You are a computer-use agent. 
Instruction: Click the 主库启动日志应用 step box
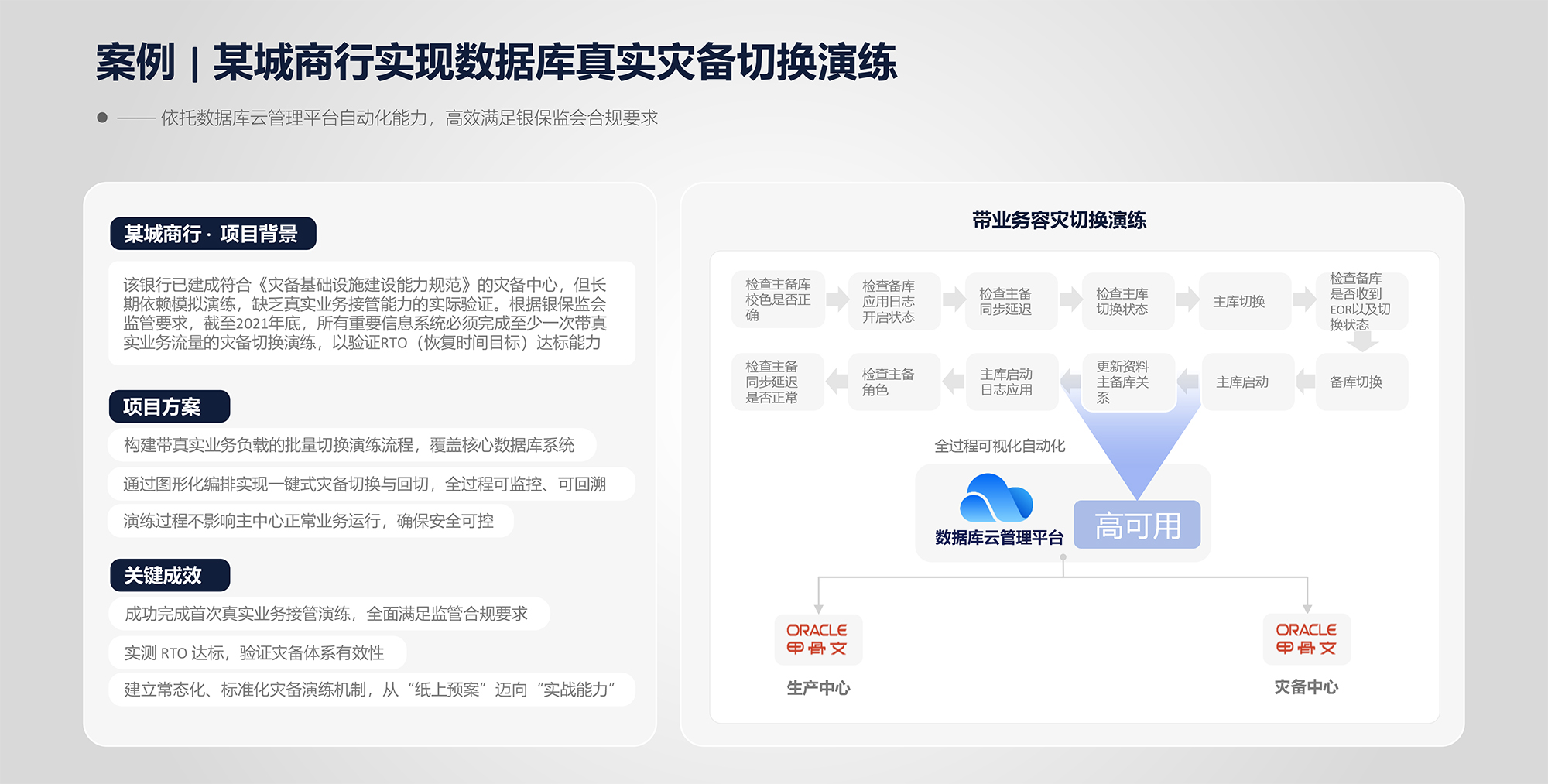tap(1011, 382)
